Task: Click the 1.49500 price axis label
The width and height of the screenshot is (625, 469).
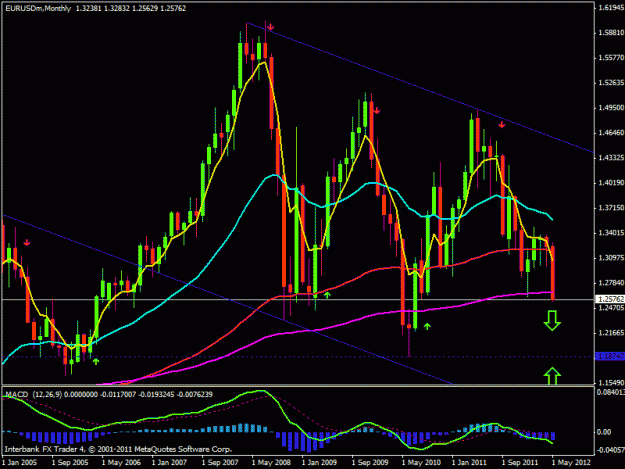Action: tap(611, 108)
